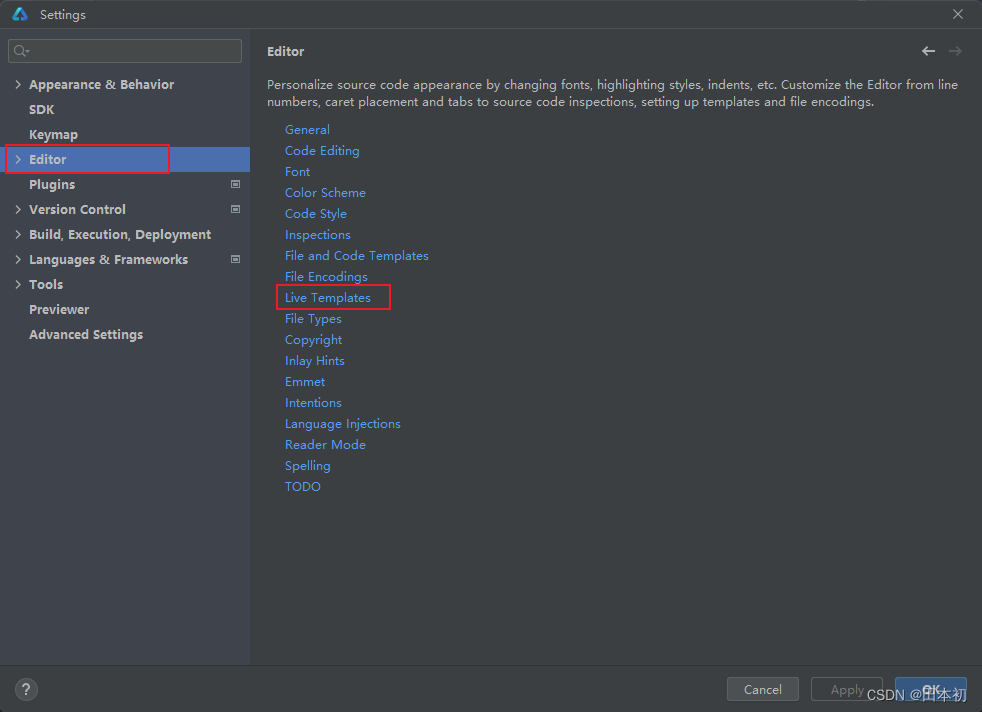
Task: Select the SDK settings item
Action: (x=41, y=110)
